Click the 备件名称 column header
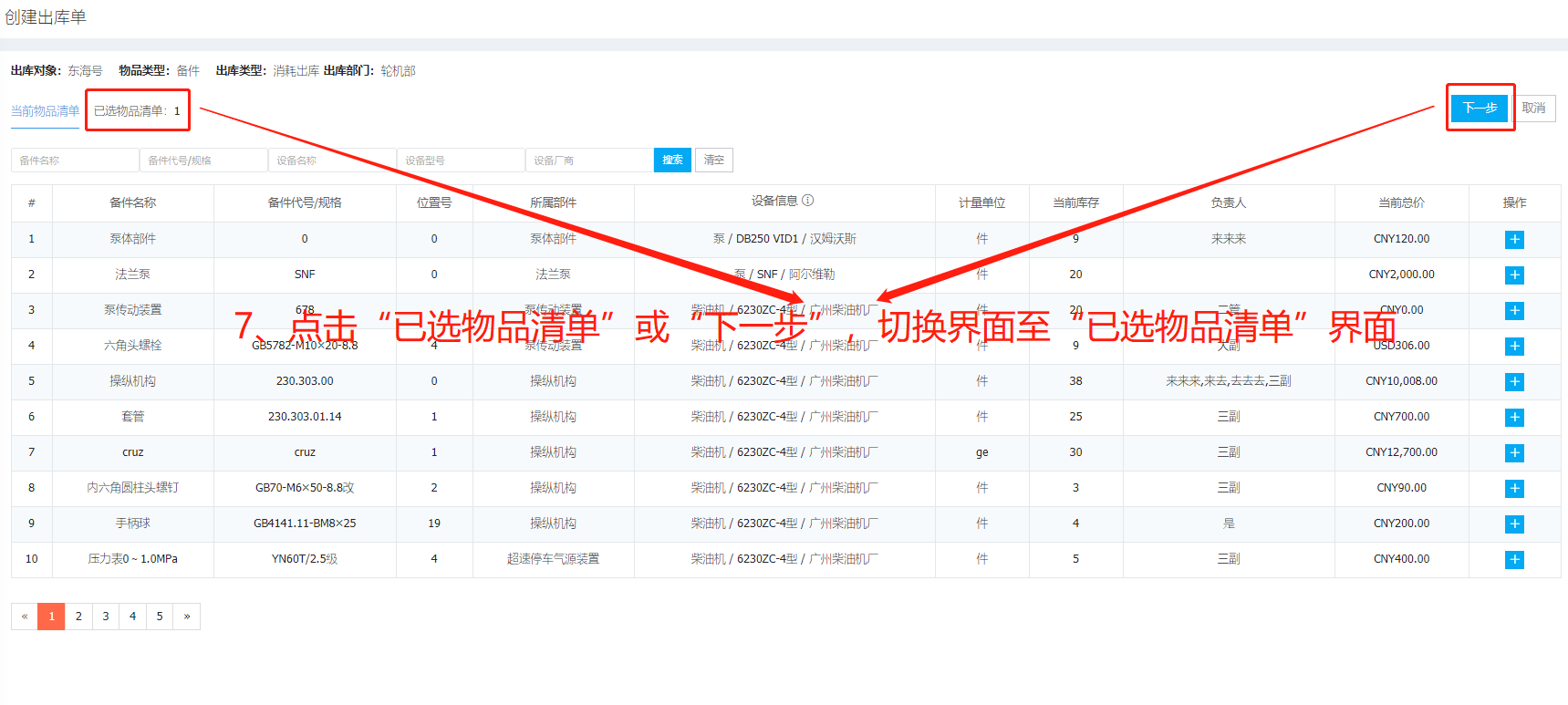Image resolution: width=1568 pixels, height=705 pixels. coord(133,202)
